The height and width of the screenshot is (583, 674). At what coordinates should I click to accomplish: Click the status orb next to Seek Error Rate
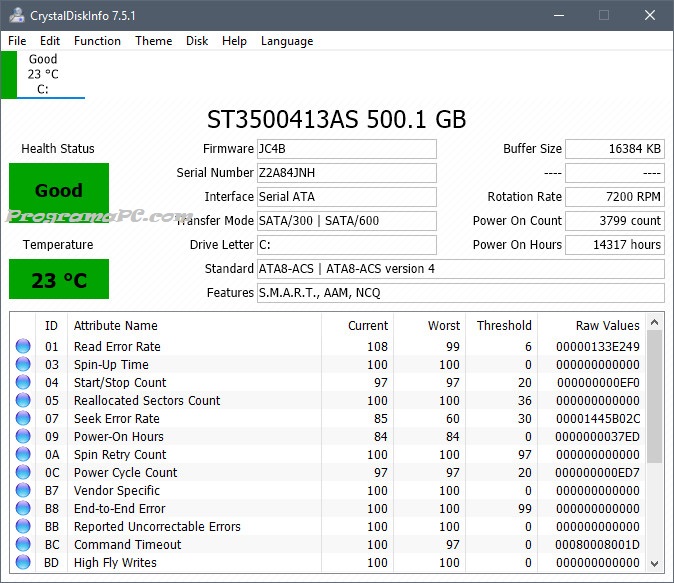point(23,419)
